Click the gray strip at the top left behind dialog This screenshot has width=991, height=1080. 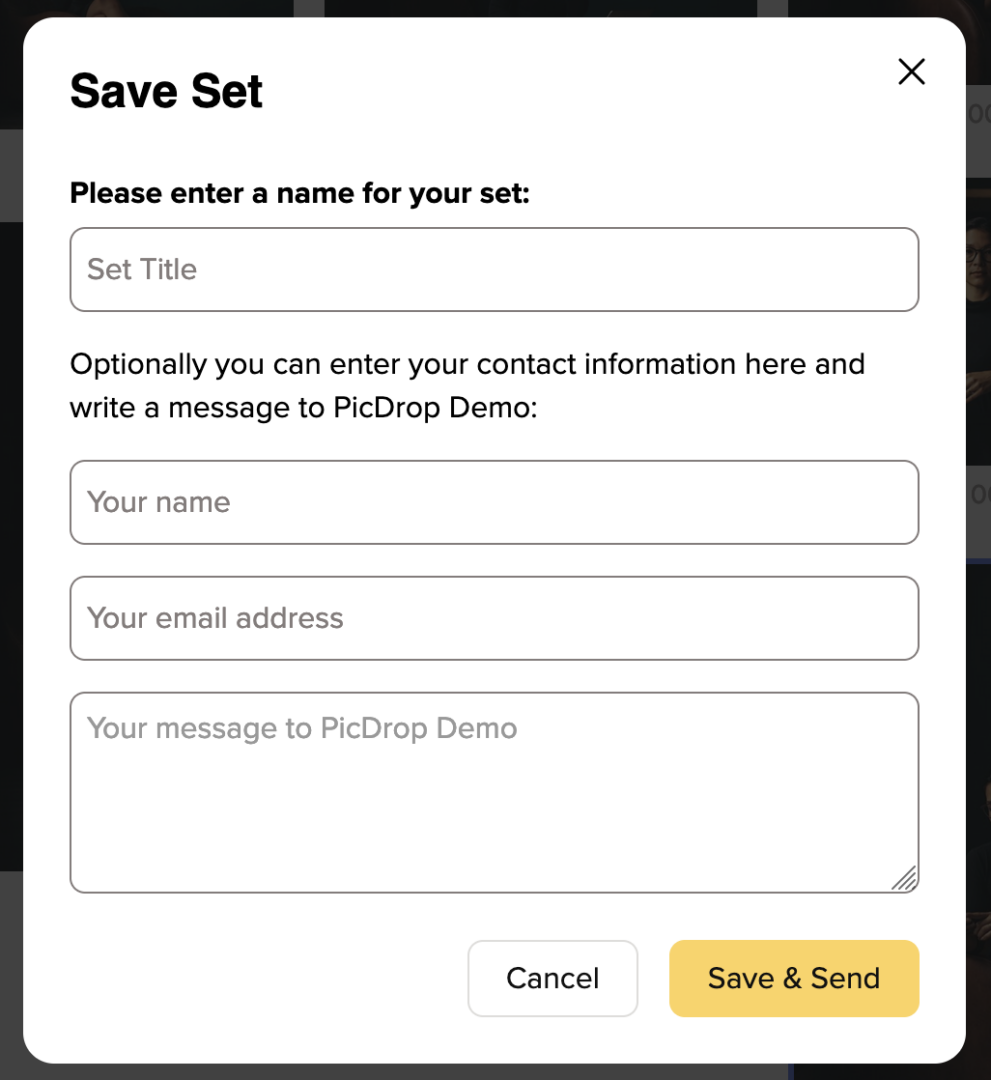pyautogui.click(x=11, y=175)
